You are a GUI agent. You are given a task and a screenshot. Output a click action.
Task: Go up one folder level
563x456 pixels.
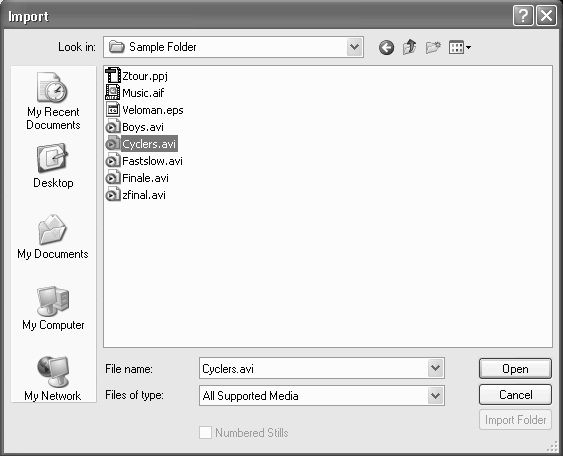point(409,47)
